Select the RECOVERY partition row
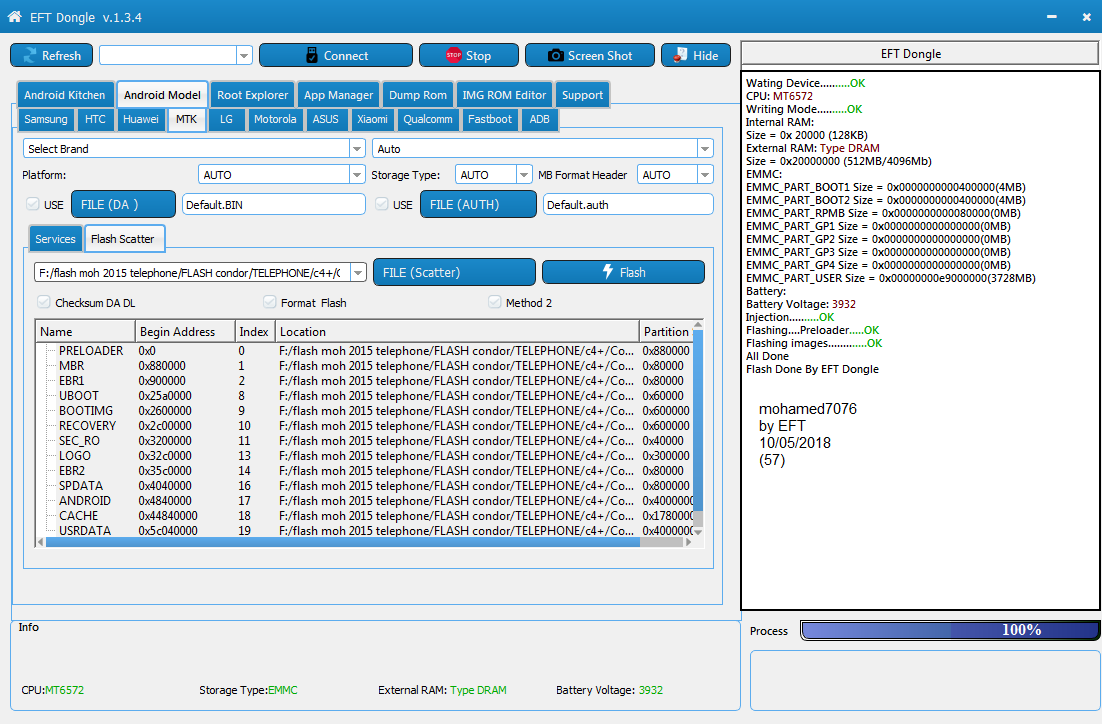The height and width of the screenshot is (724, 1102). pyautogui.click(x=364, y=426)
